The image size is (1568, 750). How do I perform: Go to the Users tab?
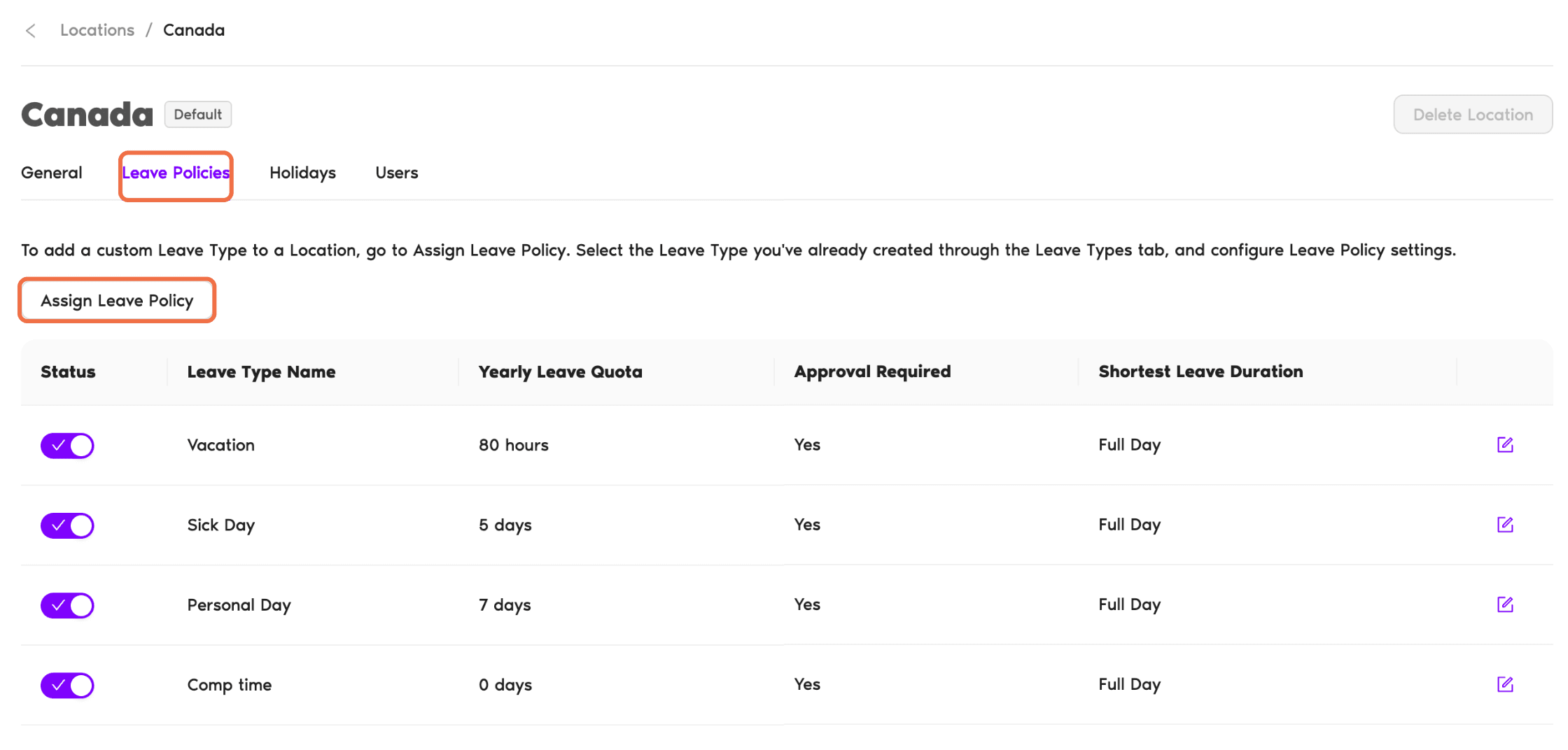397,173
